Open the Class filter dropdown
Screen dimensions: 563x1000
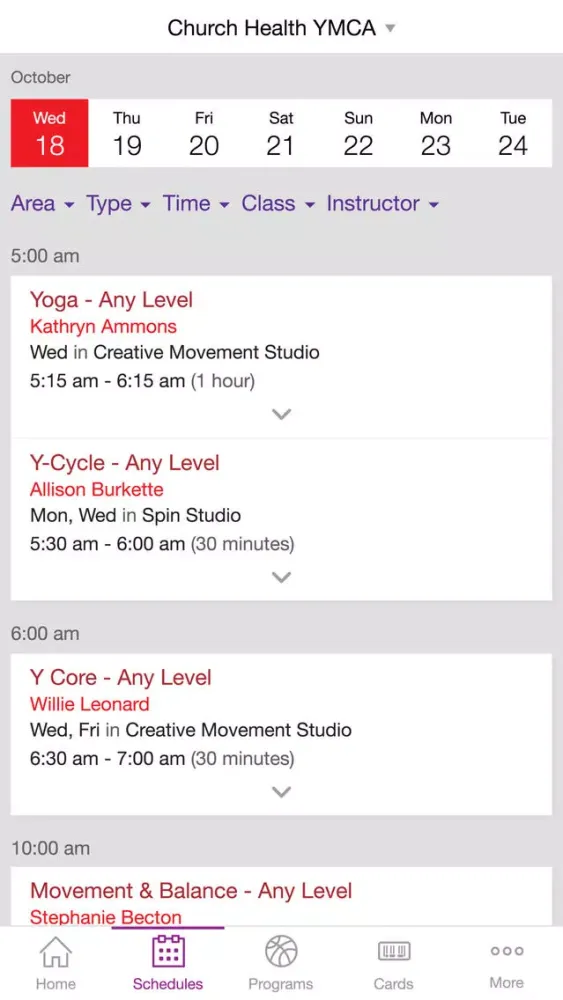tap(278, 203)
